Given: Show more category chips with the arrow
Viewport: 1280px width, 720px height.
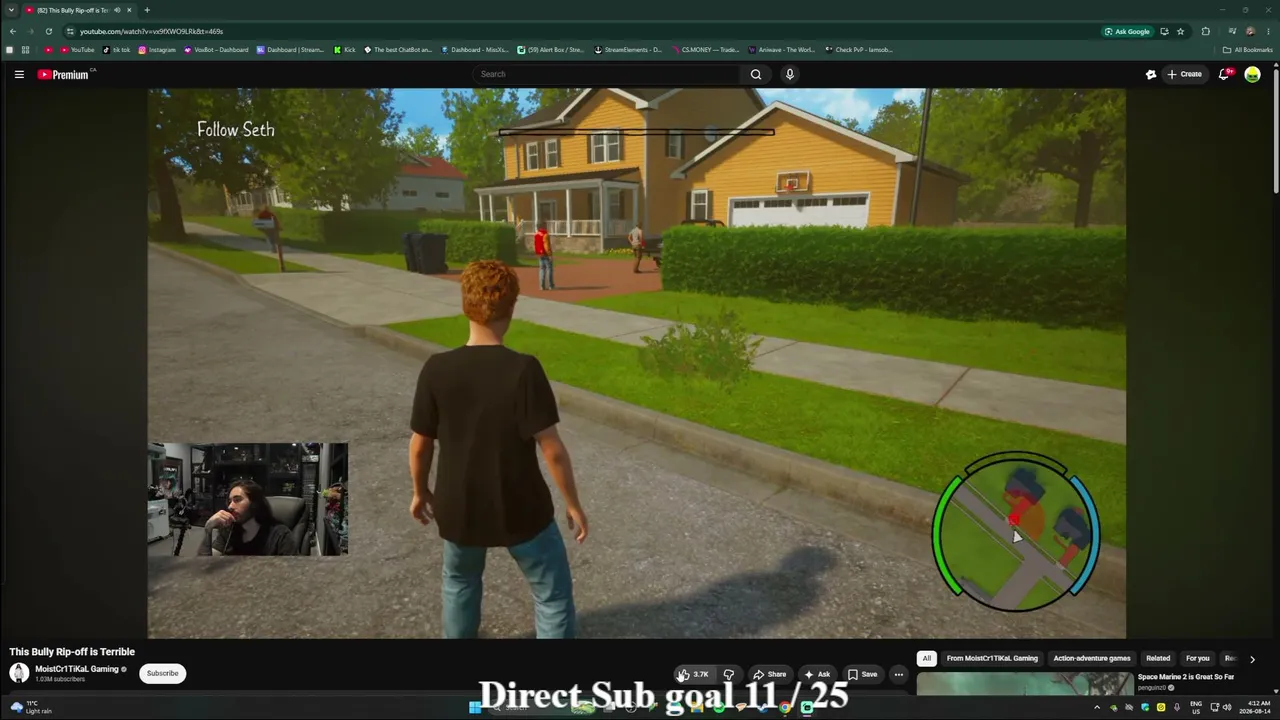Looking at the screenshot, I should coord(1252,659).
